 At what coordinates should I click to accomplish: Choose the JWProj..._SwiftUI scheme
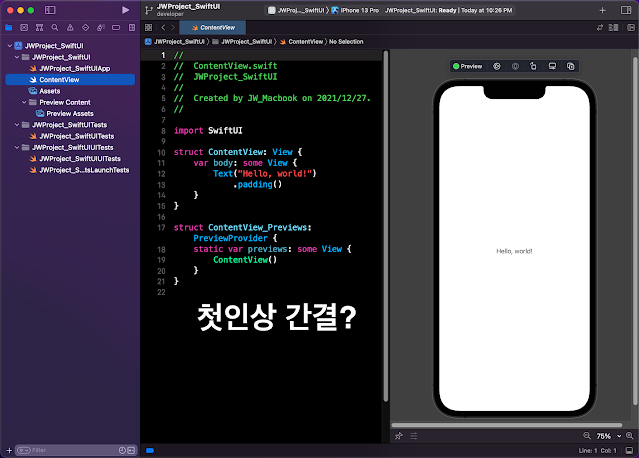296,10
